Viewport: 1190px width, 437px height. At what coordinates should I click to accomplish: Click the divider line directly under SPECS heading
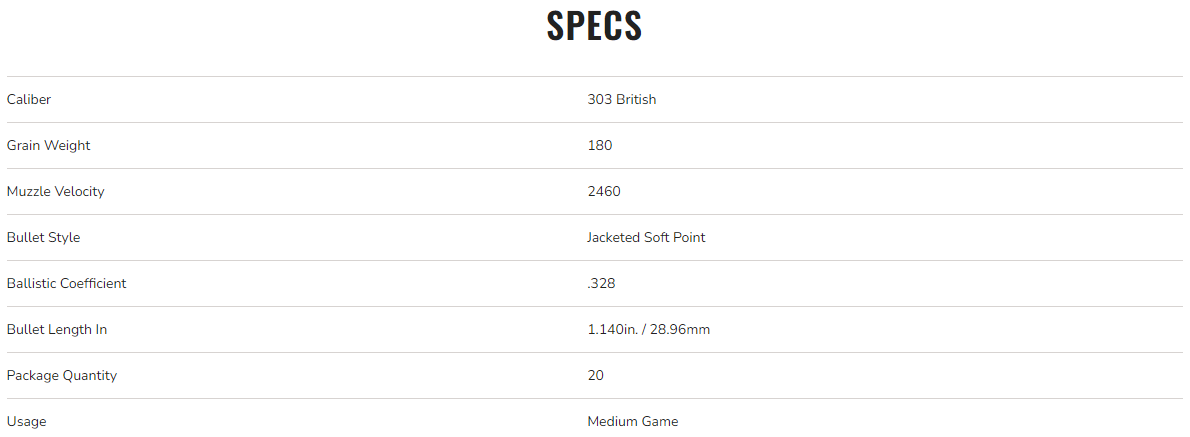[594, 76]
